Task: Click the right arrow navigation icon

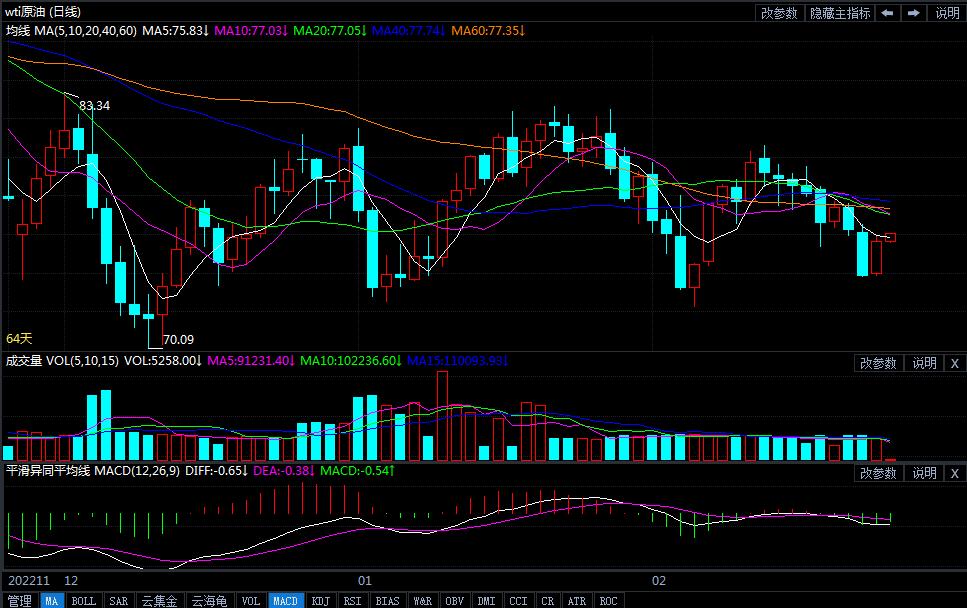Action: coord(913,13)
